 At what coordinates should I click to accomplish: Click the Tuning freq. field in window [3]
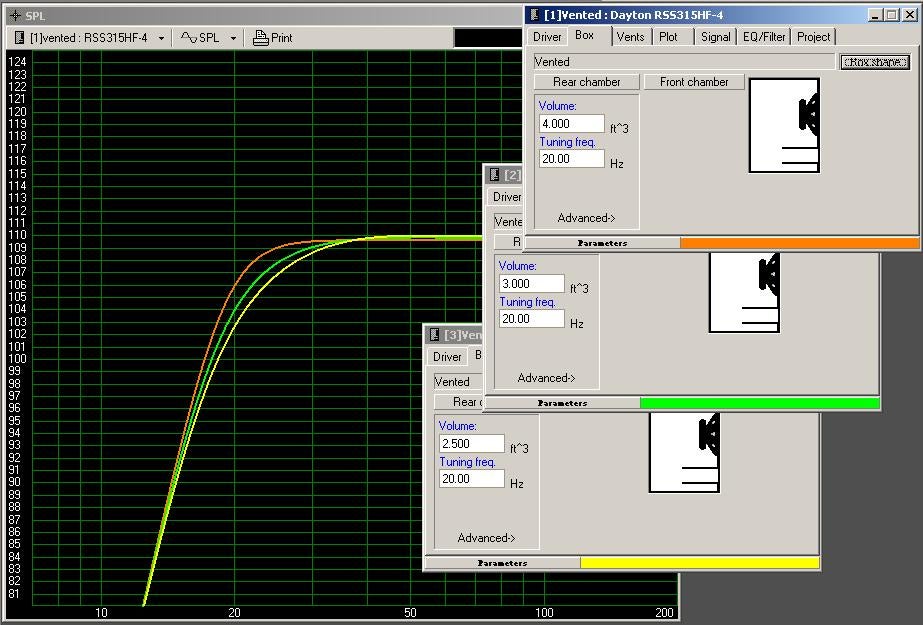(x=472, y=479)
